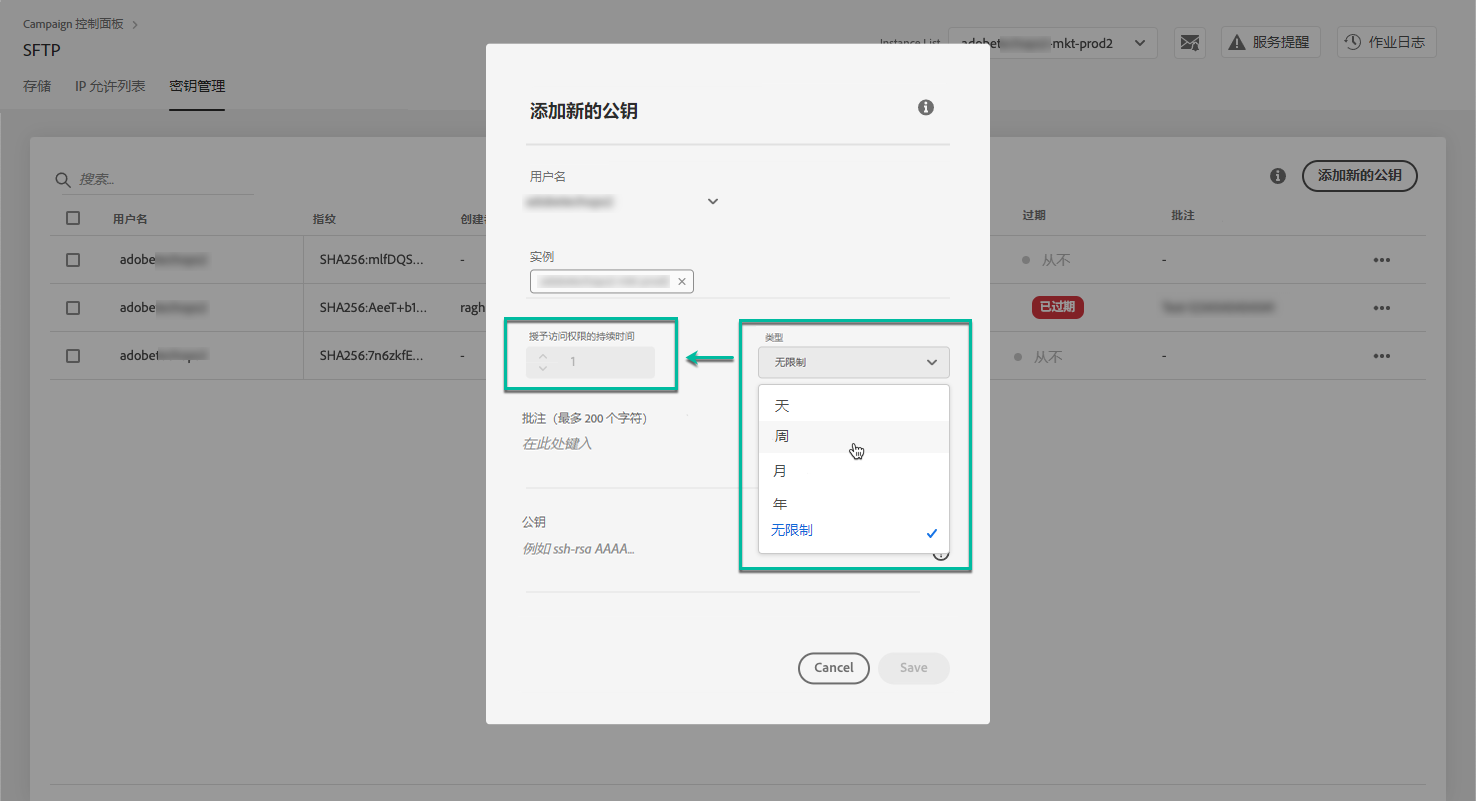The image size is (1476, 801).
Task: Click the 指纹 column header
Action: [324, 218]
